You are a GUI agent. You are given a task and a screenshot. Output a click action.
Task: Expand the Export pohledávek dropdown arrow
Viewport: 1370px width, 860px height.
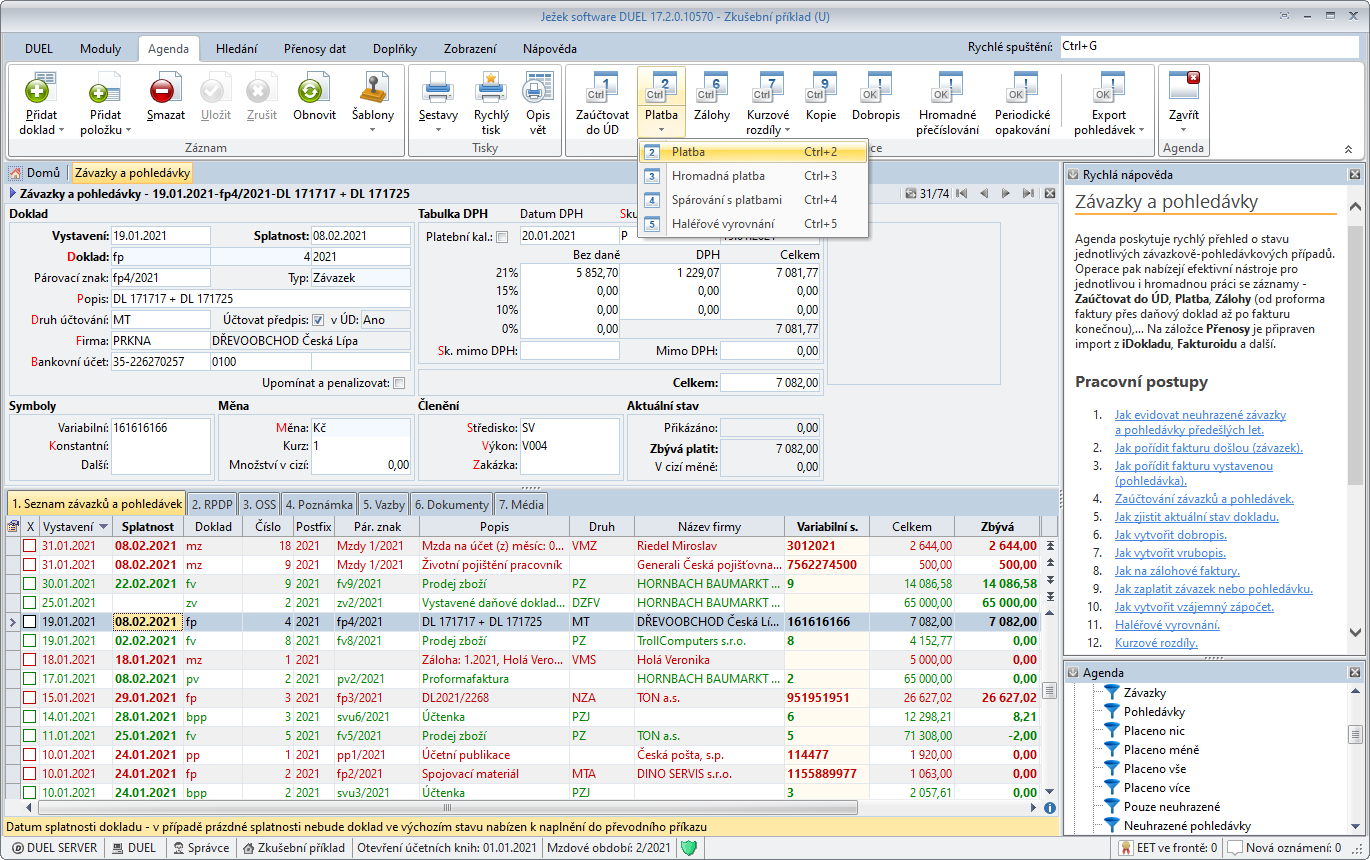tap(1141, 130)
